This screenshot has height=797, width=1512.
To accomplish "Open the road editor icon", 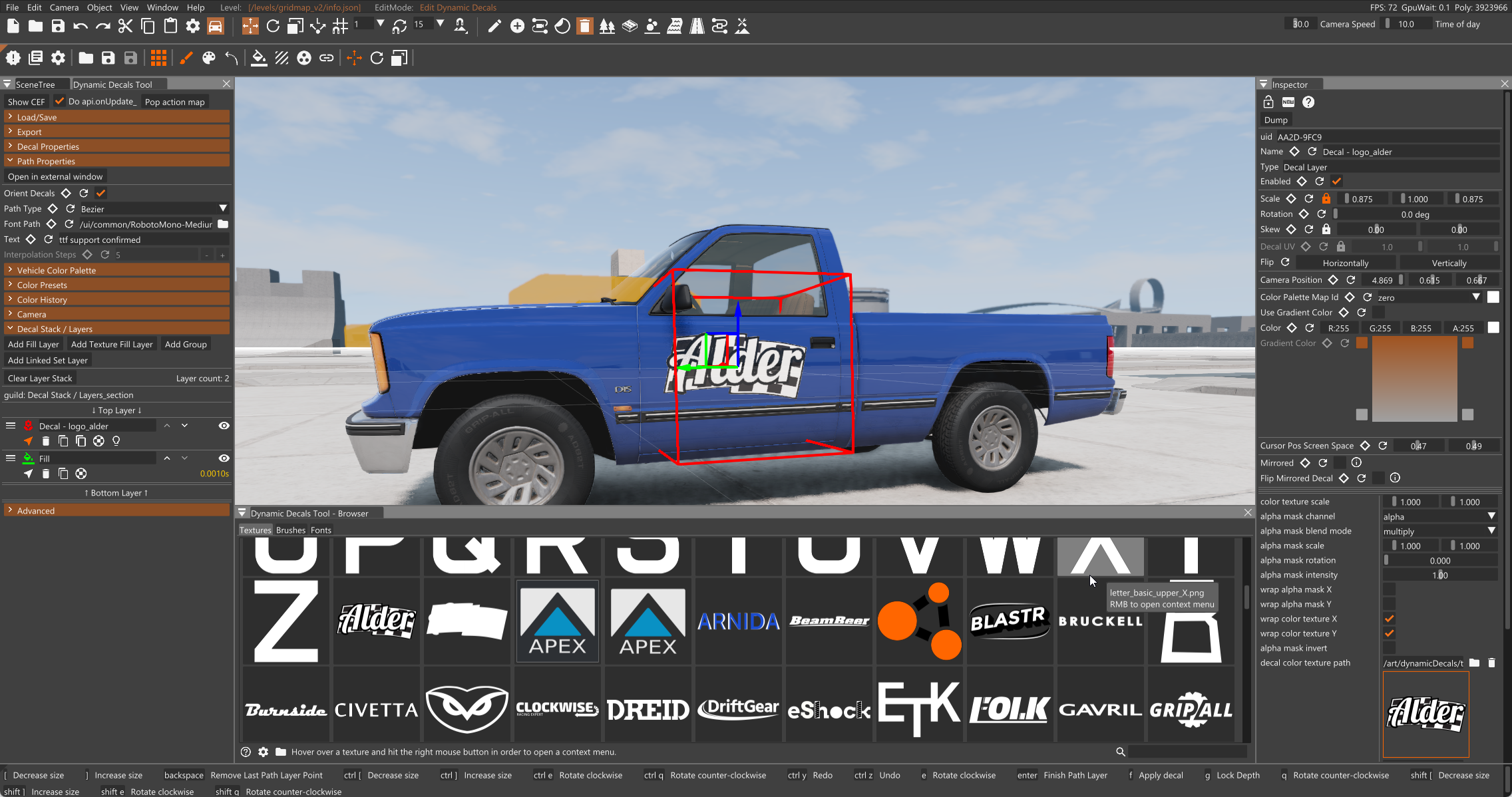I will point(697,26).
